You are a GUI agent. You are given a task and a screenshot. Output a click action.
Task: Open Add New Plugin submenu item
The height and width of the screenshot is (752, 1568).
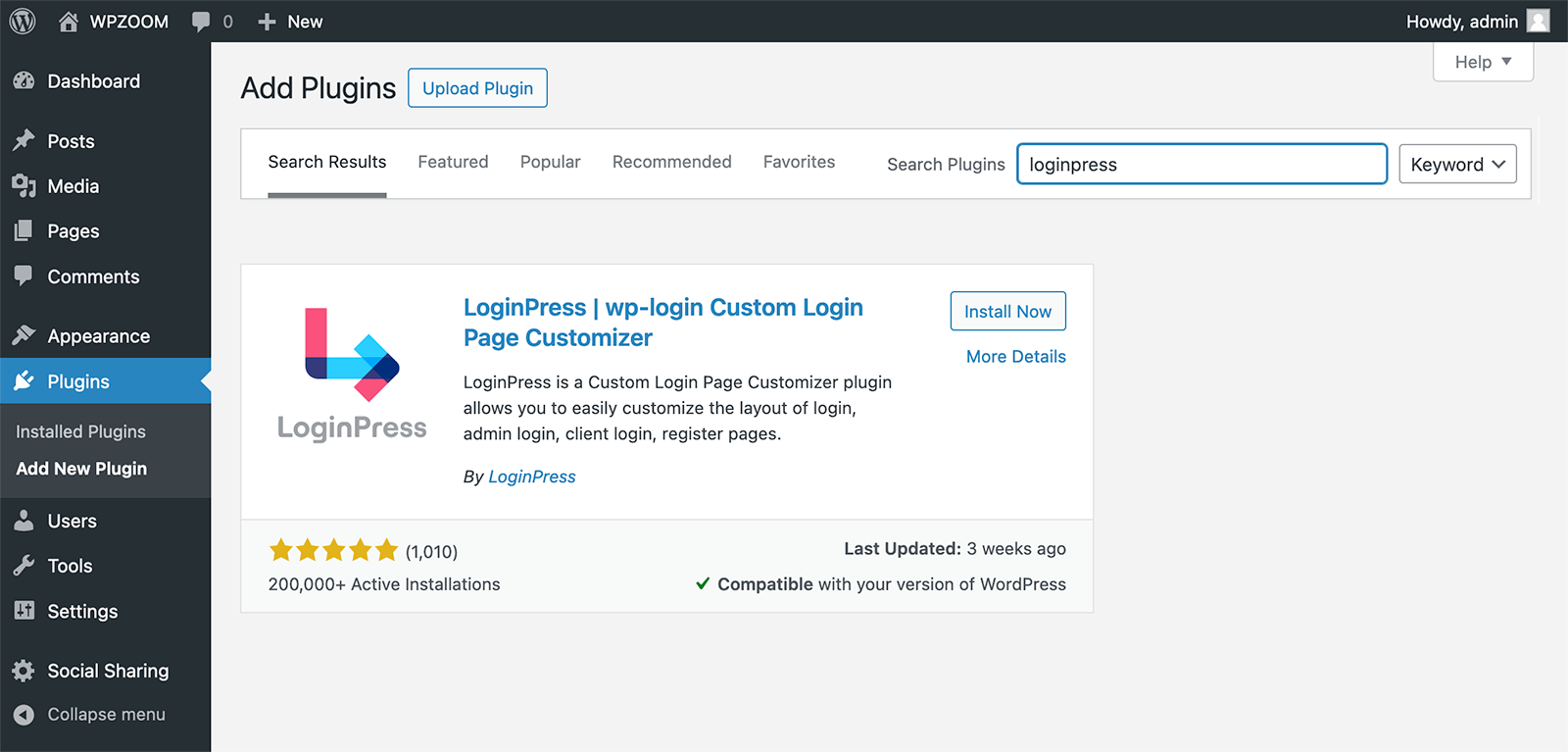click(81, 469)
